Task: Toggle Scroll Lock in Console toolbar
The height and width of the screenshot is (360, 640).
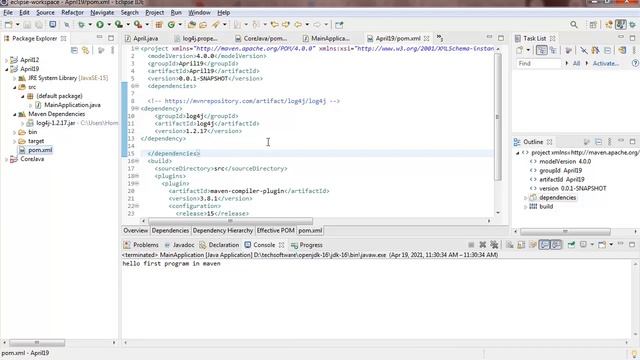Action: pyautogui.click(x=521, y=244)
